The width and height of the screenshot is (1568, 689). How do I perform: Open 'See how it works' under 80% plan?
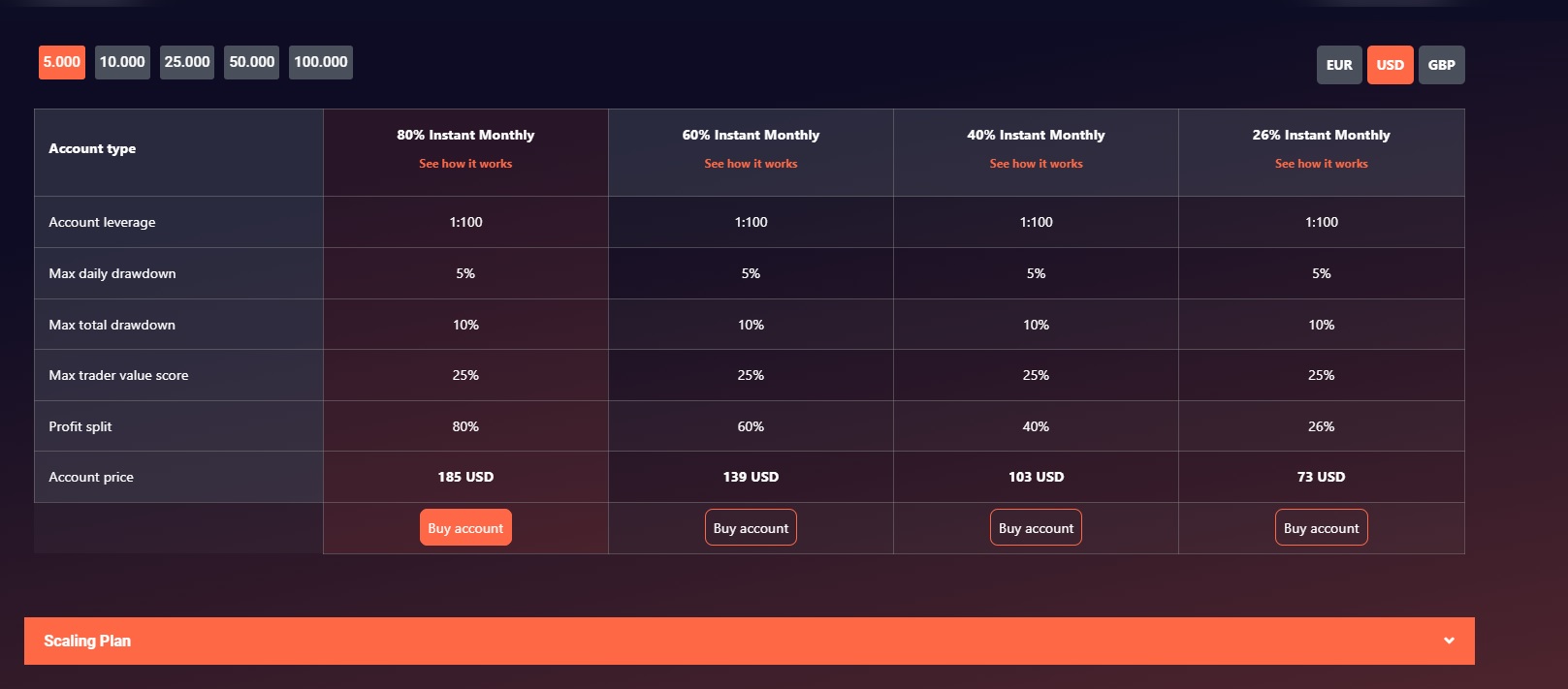click(465, 164)
